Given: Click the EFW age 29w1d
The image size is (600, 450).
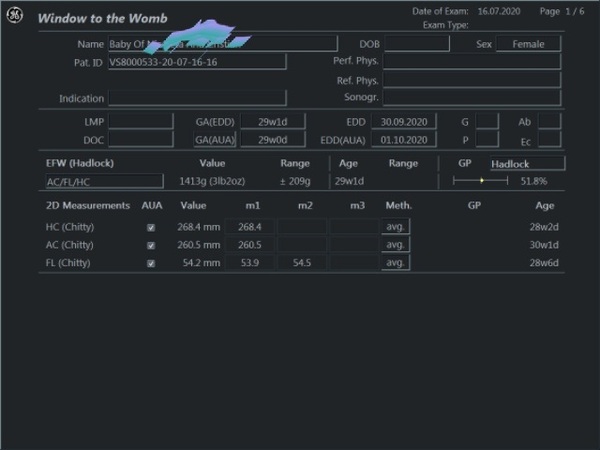Looking at the screenshot, I should pyautogui.click(x=349, y=181).
